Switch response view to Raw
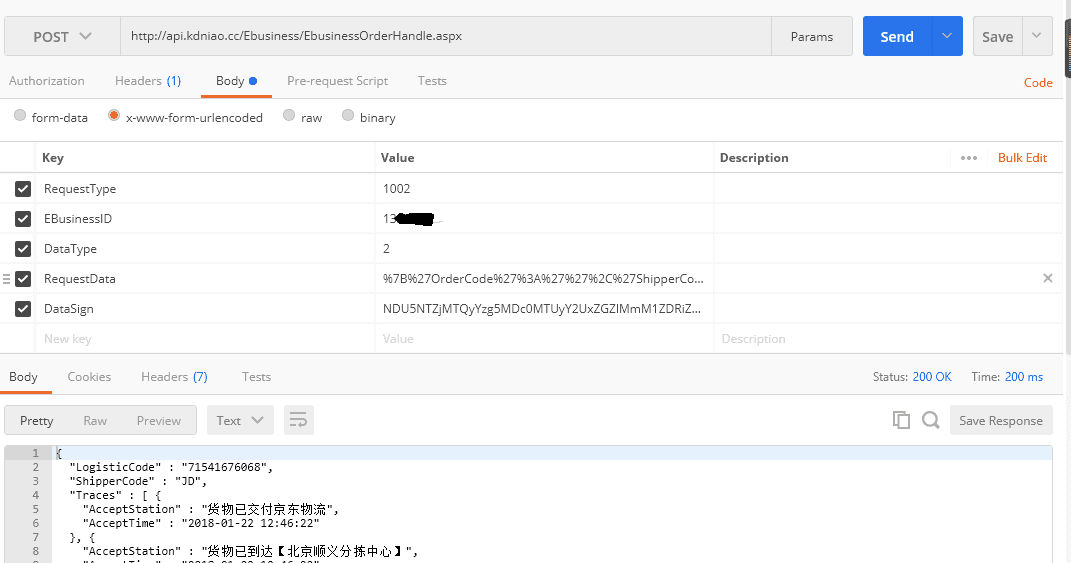This screenshot has height=563, width=1071. click(x=95, y=420)
